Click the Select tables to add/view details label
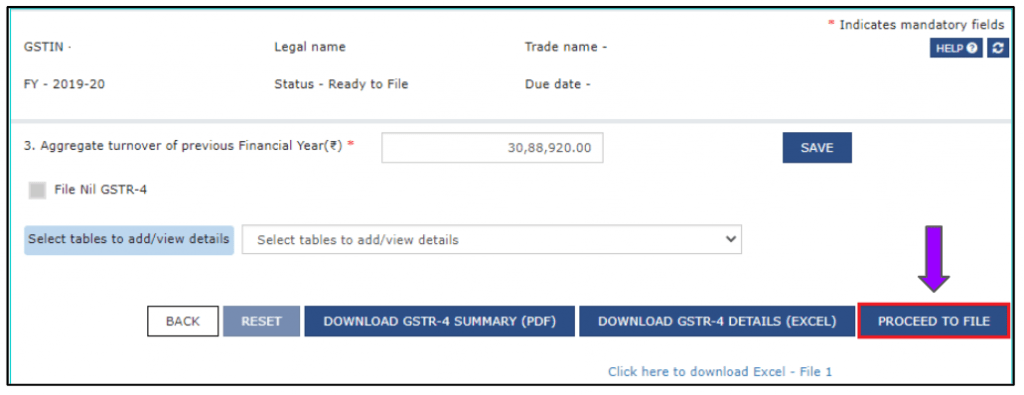The image size is (1024, 395). tap(129, 239)
